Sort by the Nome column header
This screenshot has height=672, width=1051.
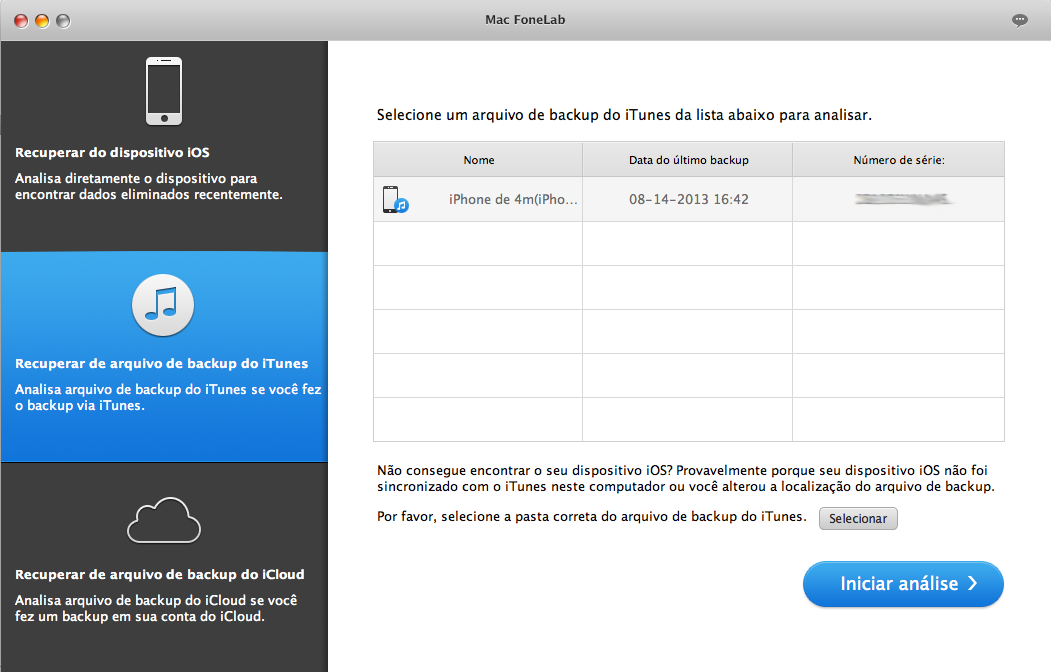pos(478,159)
